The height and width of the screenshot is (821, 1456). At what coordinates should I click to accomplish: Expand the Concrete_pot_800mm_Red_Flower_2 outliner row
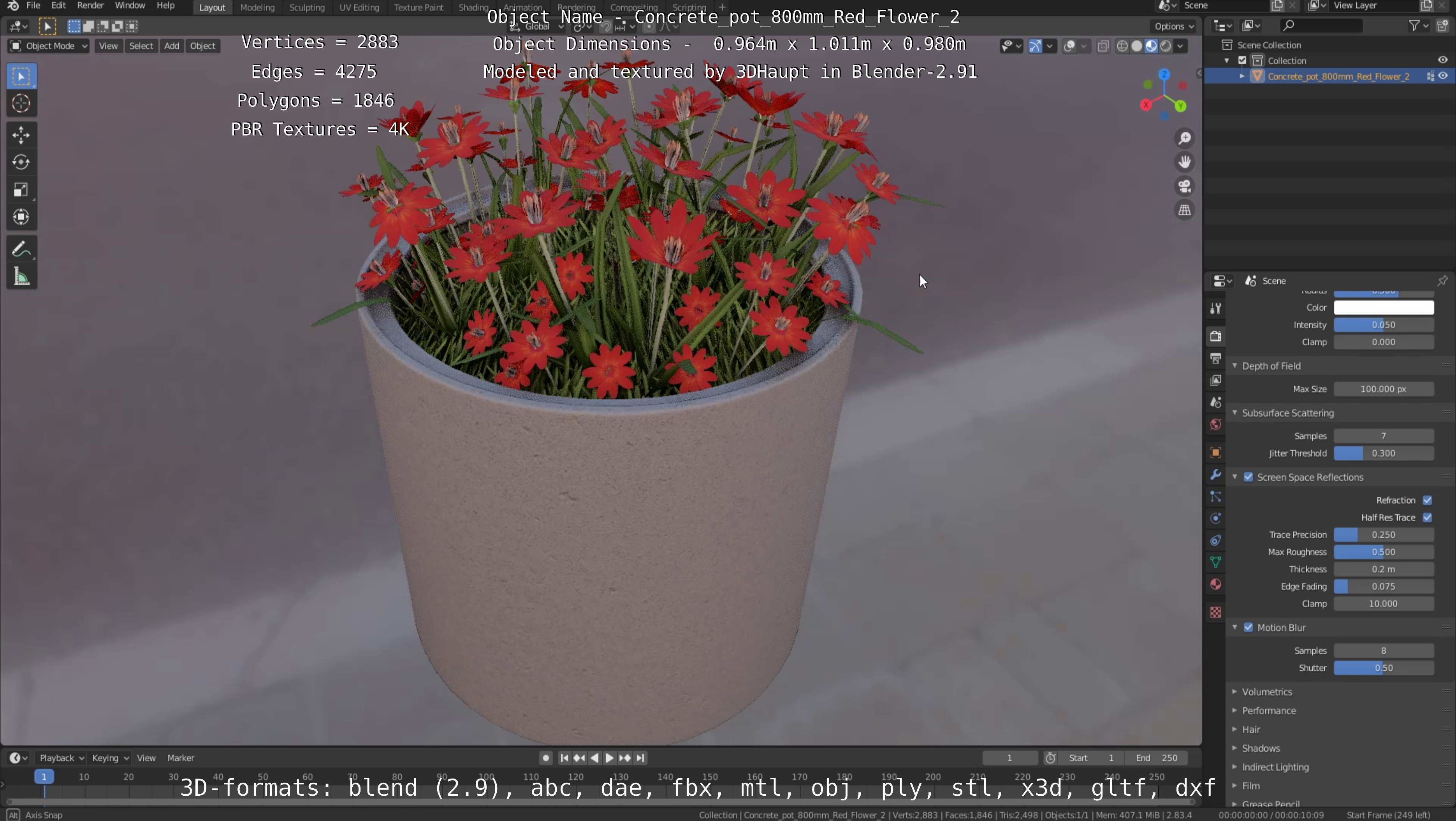tap(1242, 76)
